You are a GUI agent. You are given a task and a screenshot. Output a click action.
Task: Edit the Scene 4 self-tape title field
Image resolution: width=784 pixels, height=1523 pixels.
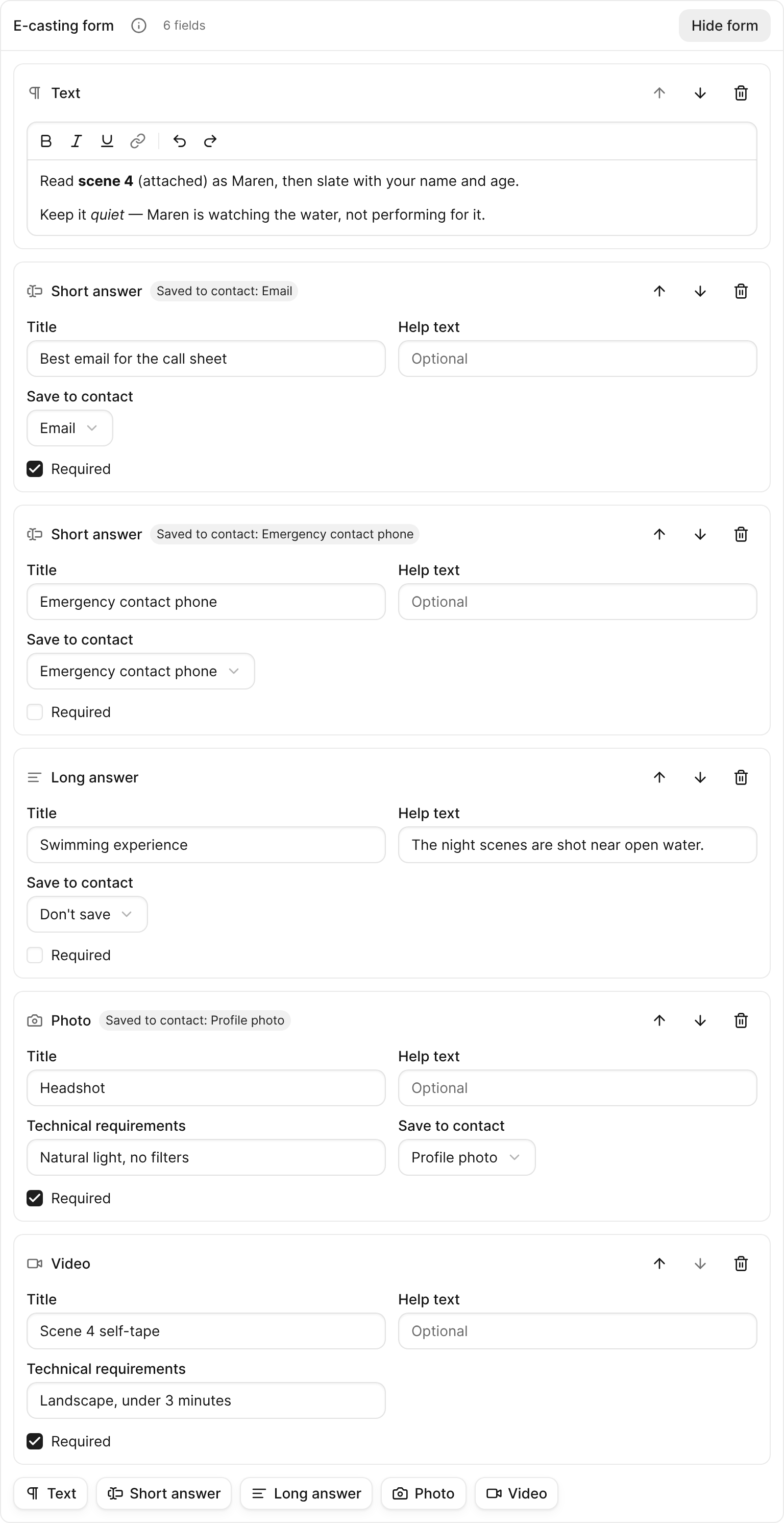click(x=206, y=1330)
